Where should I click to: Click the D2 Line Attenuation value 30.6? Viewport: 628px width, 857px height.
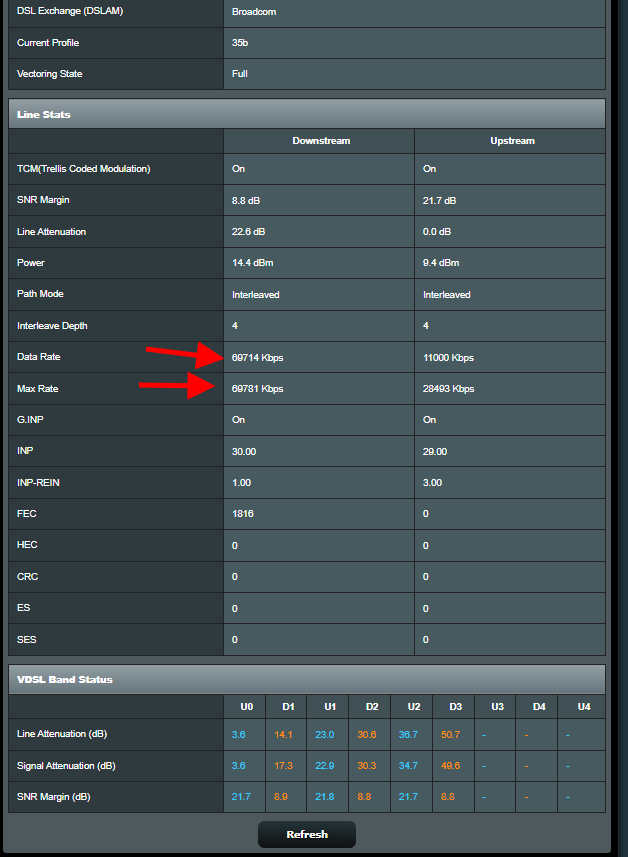pyautogui.click(x=367, y=735)
